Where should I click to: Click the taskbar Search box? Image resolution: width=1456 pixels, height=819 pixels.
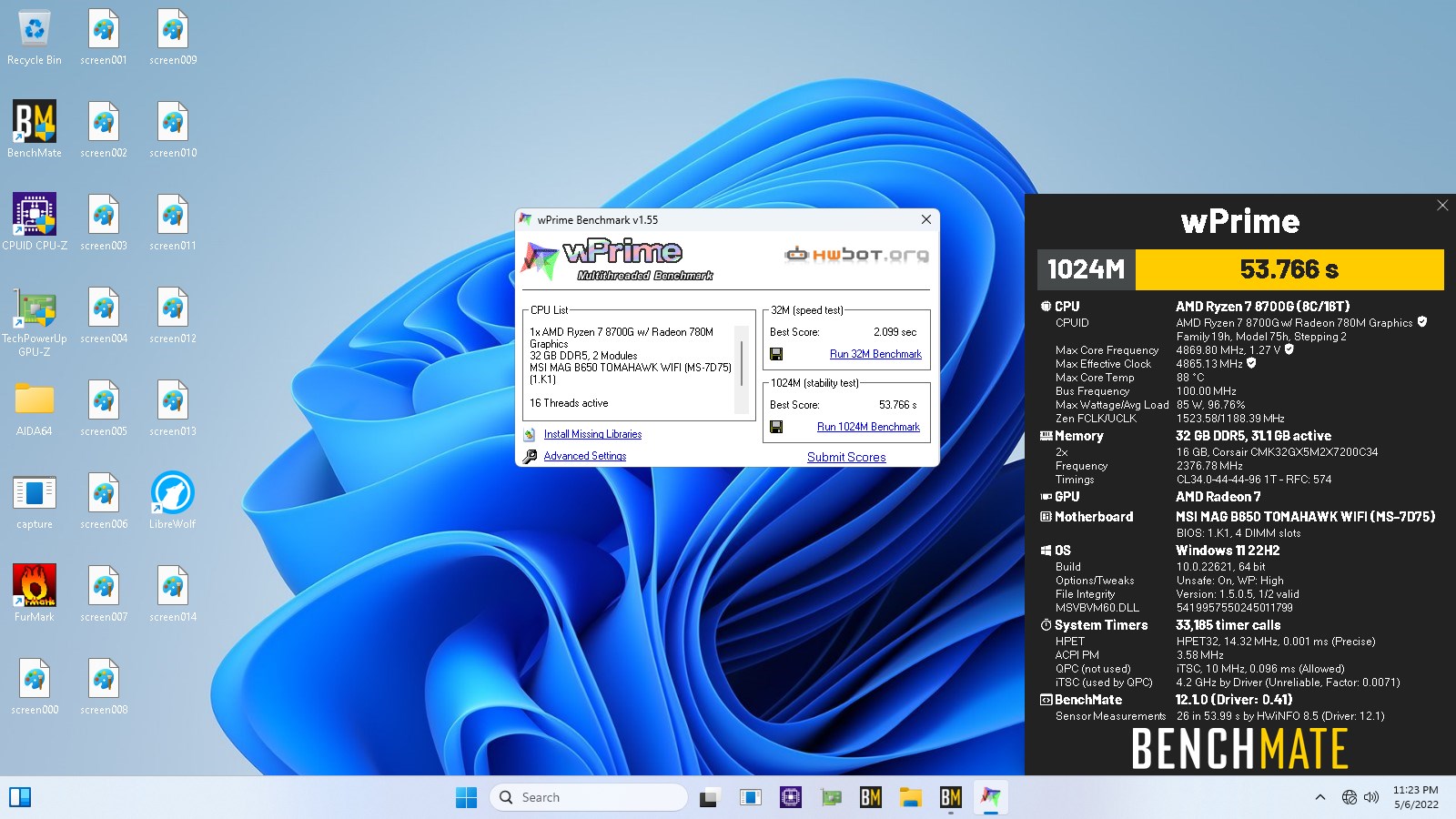click(588, 797)
